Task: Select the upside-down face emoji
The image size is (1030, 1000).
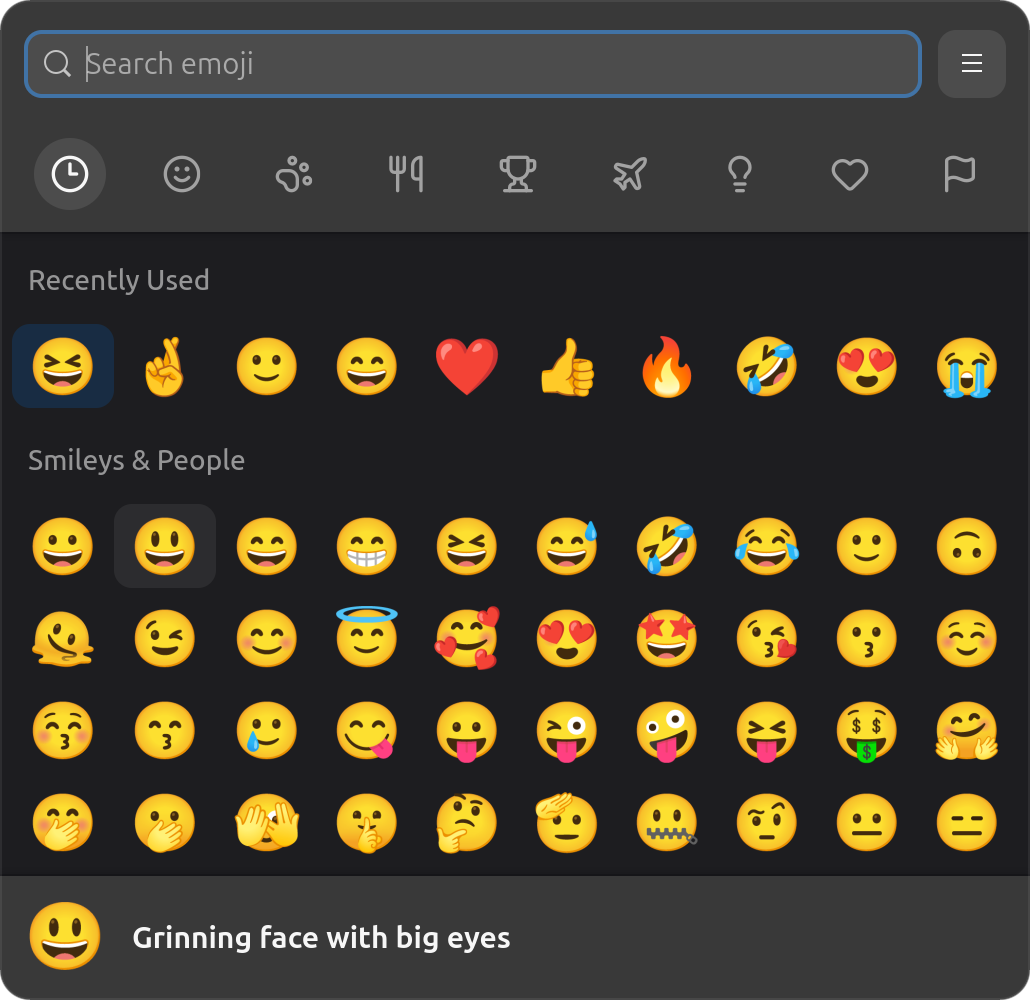Action: (x=967, y=546)
